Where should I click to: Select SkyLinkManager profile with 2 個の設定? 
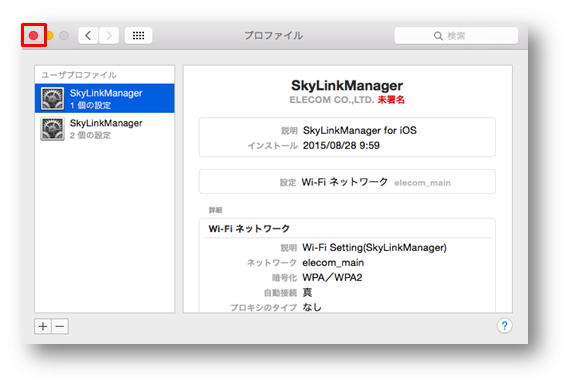point(105,128)
